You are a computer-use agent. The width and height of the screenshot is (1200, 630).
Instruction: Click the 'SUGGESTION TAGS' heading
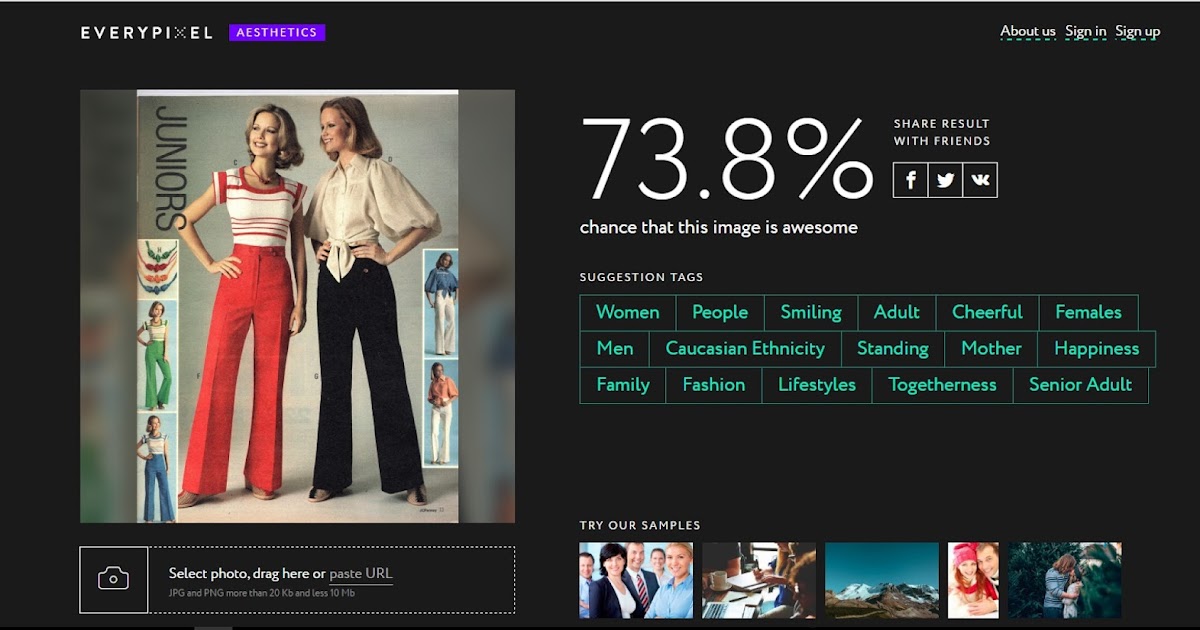pos(641,277)
